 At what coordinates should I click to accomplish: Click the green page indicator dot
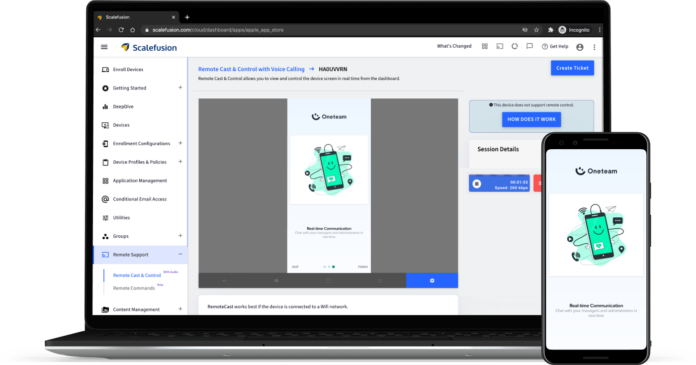(333, 267)
